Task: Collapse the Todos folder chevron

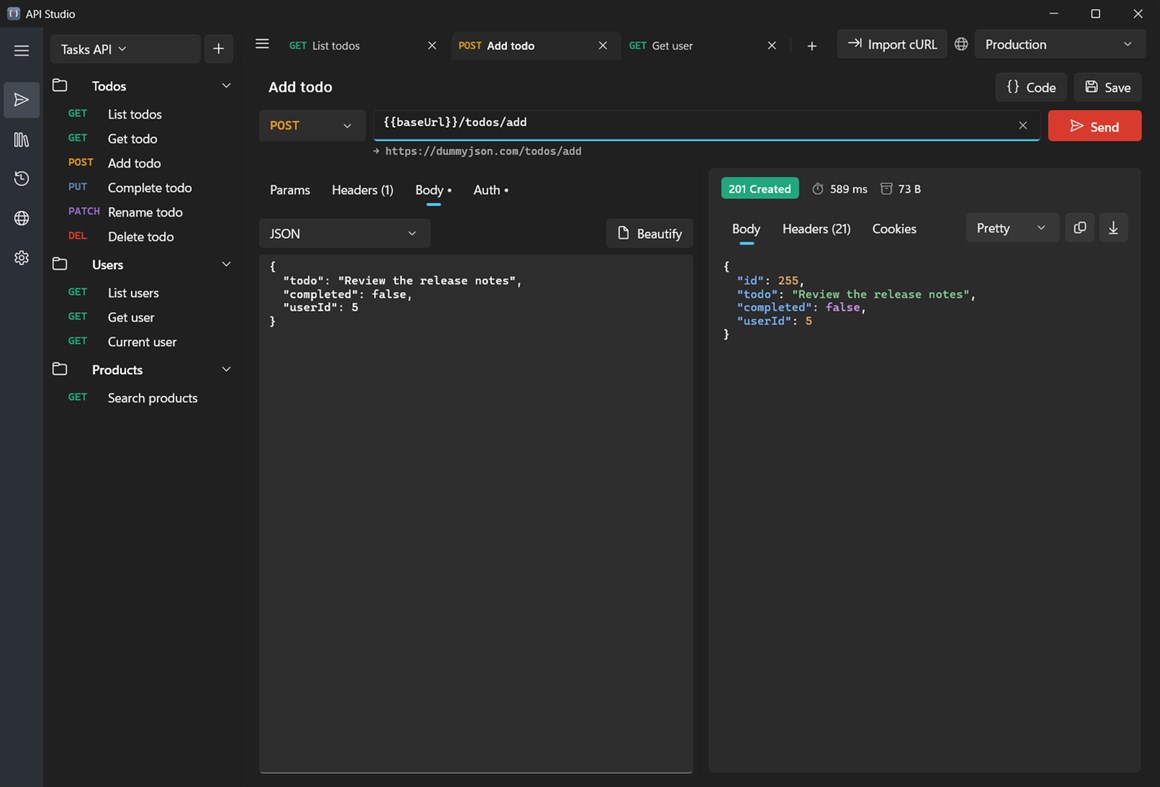Action: 226,86
